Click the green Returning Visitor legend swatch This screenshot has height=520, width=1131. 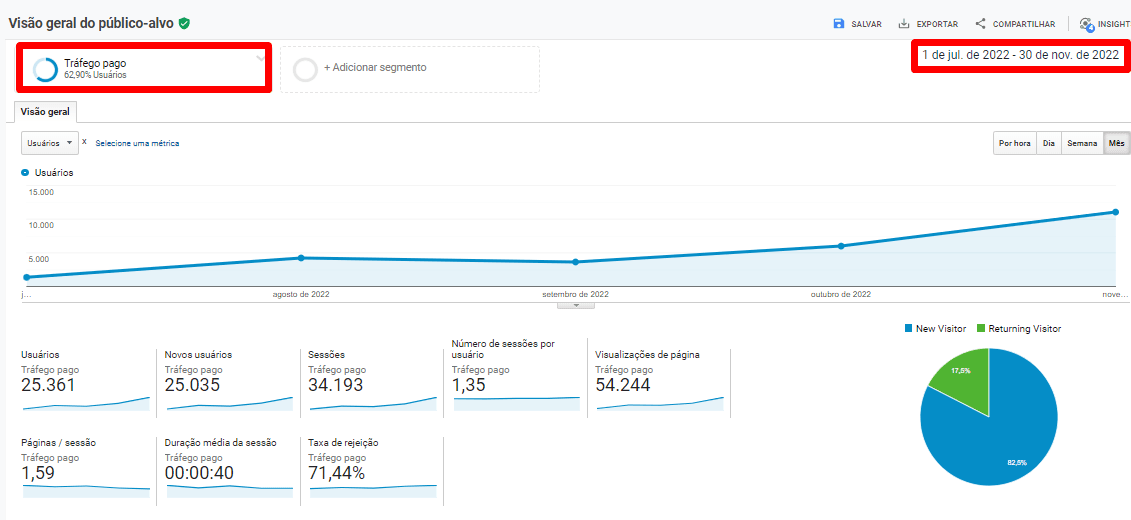coord(981,329)
